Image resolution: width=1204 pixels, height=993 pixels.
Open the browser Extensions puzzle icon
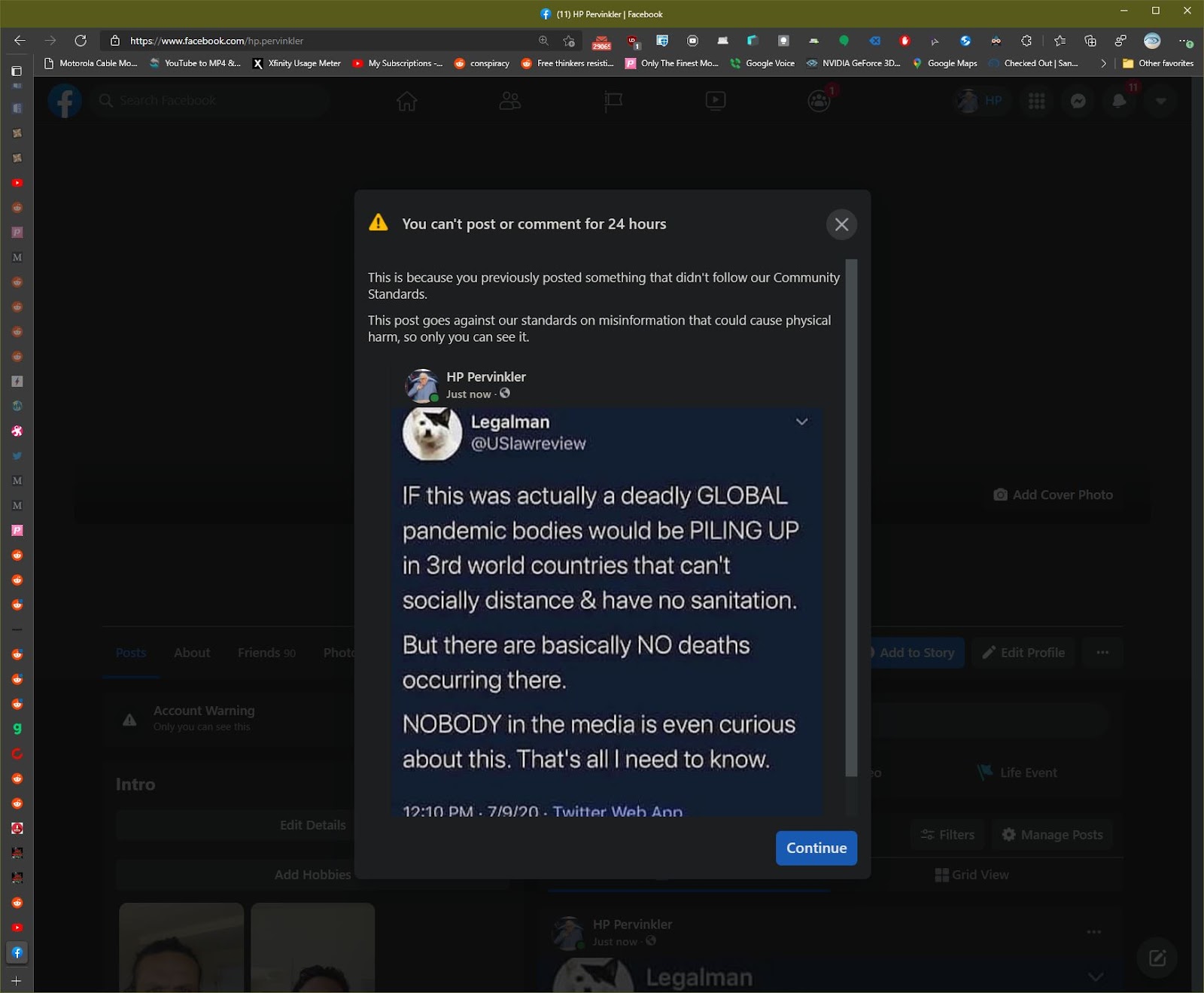point(1026,41)
